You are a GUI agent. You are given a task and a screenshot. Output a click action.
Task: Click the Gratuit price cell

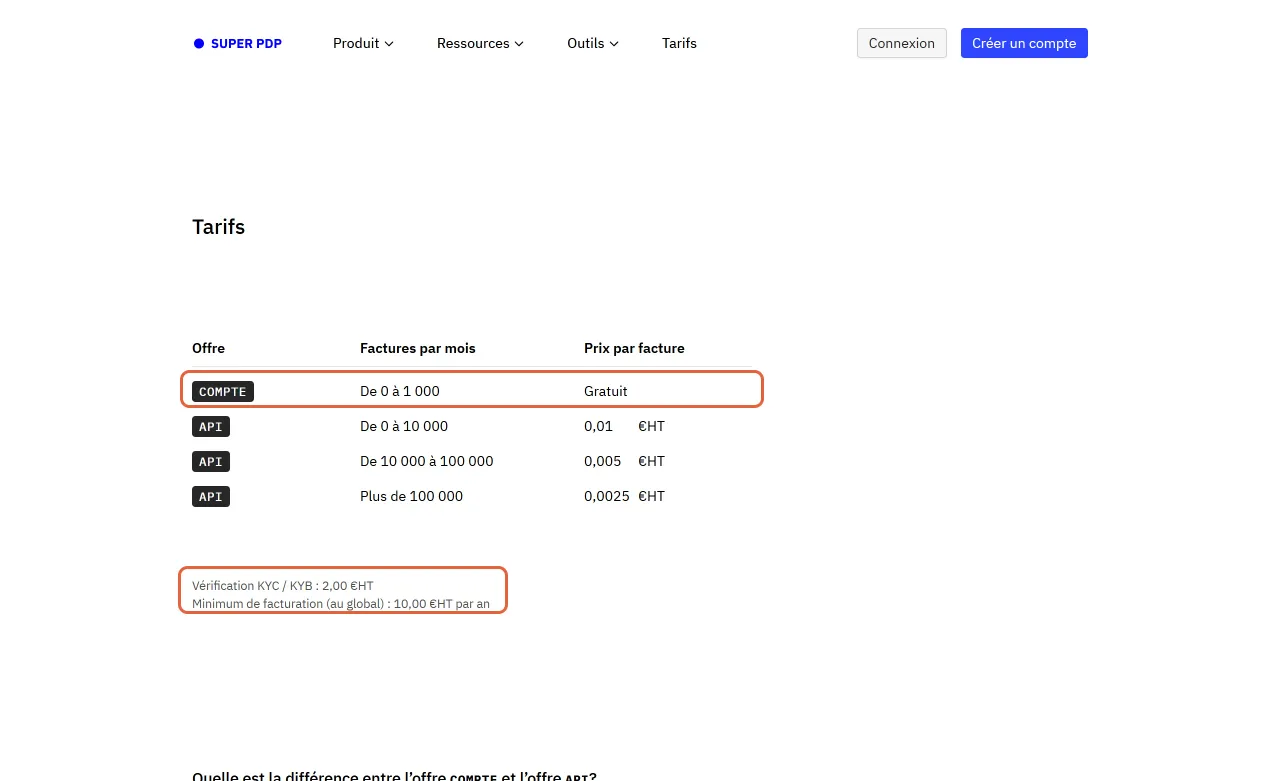point(606,391)
